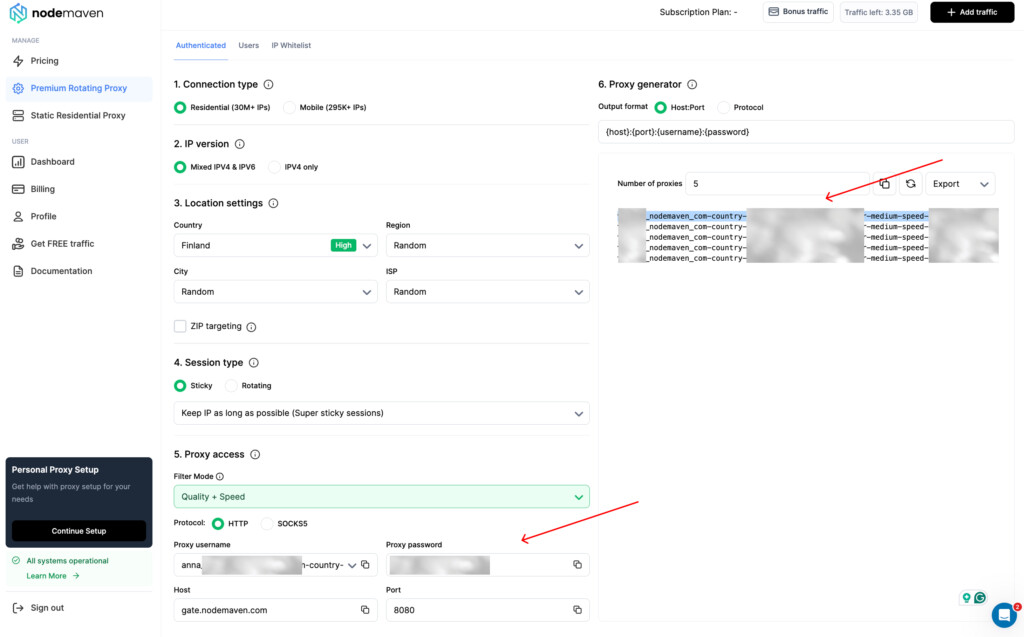The width and height of the screenshot is (1024, 637).
Task: Copy the proxy password
Action: coord(577,565)
